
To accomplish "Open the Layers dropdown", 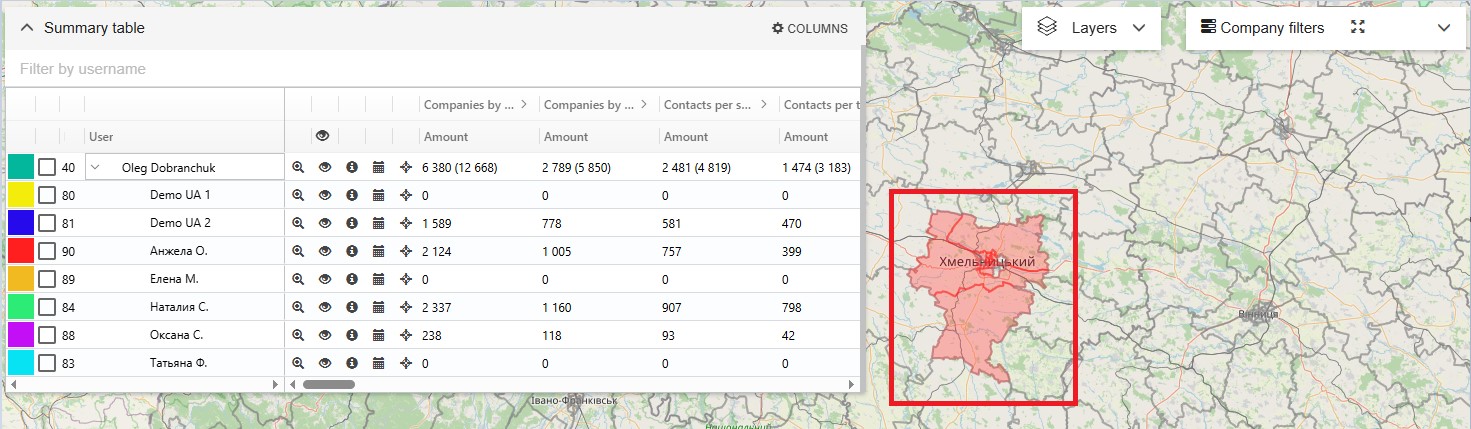I will pos(1091,28).
